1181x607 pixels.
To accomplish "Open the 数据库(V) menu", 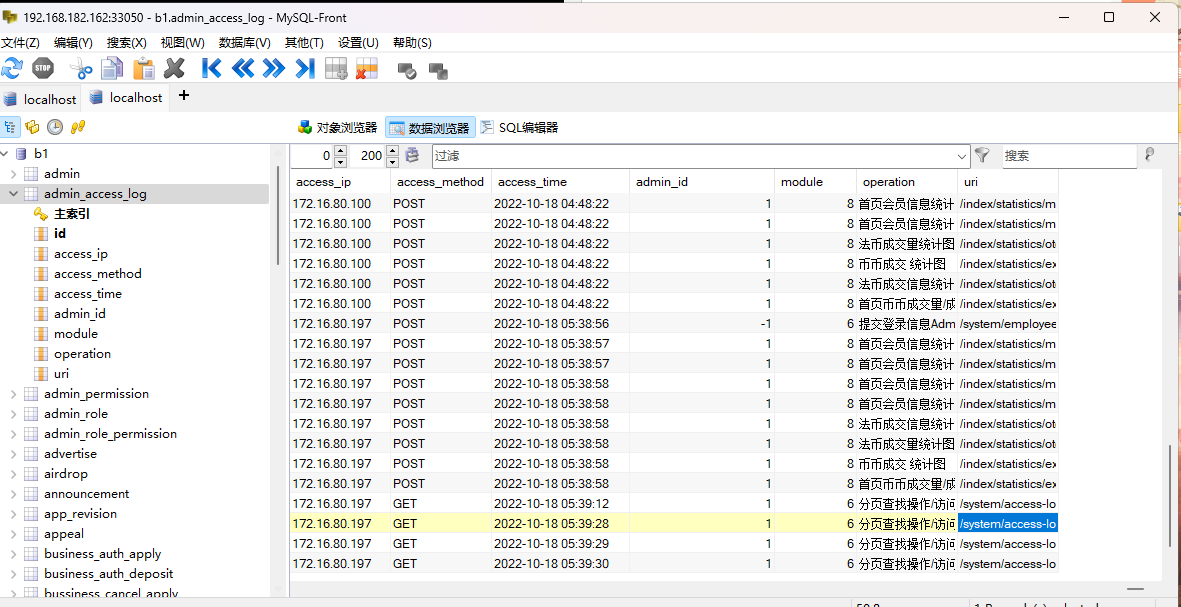I will (x=244, y=43).
